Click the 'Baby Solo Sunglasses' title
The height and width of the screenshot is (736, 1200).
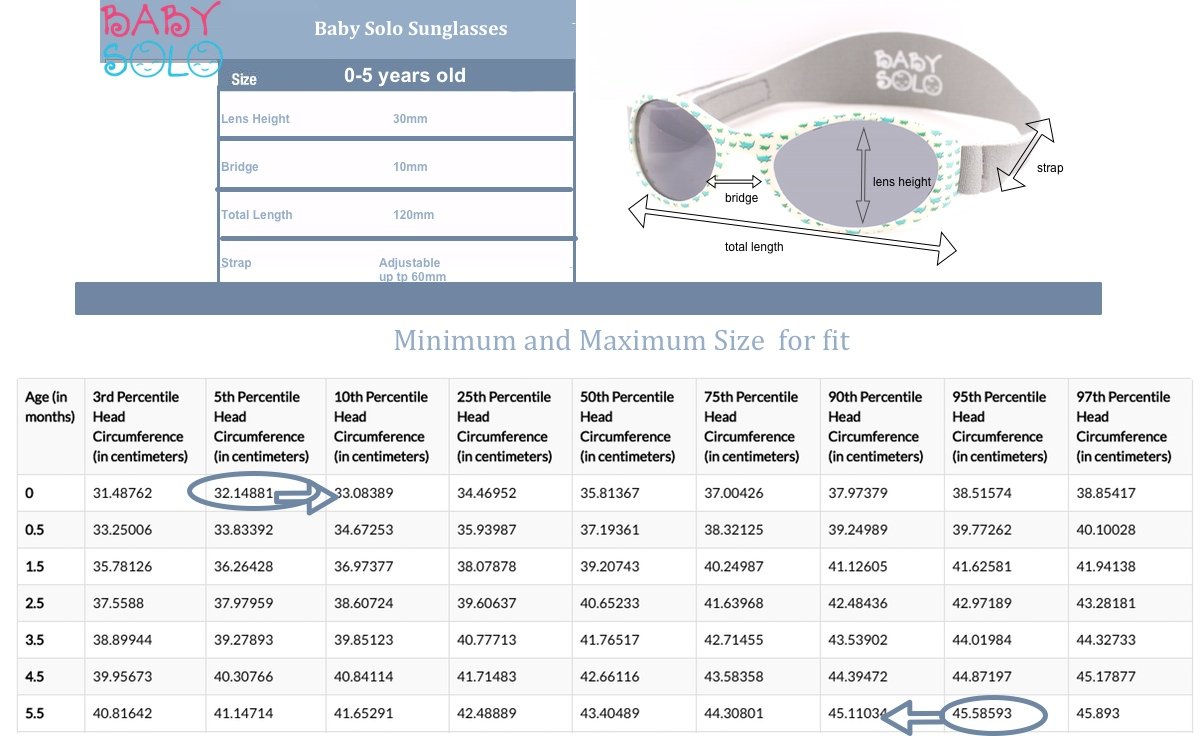pos(411,28)
